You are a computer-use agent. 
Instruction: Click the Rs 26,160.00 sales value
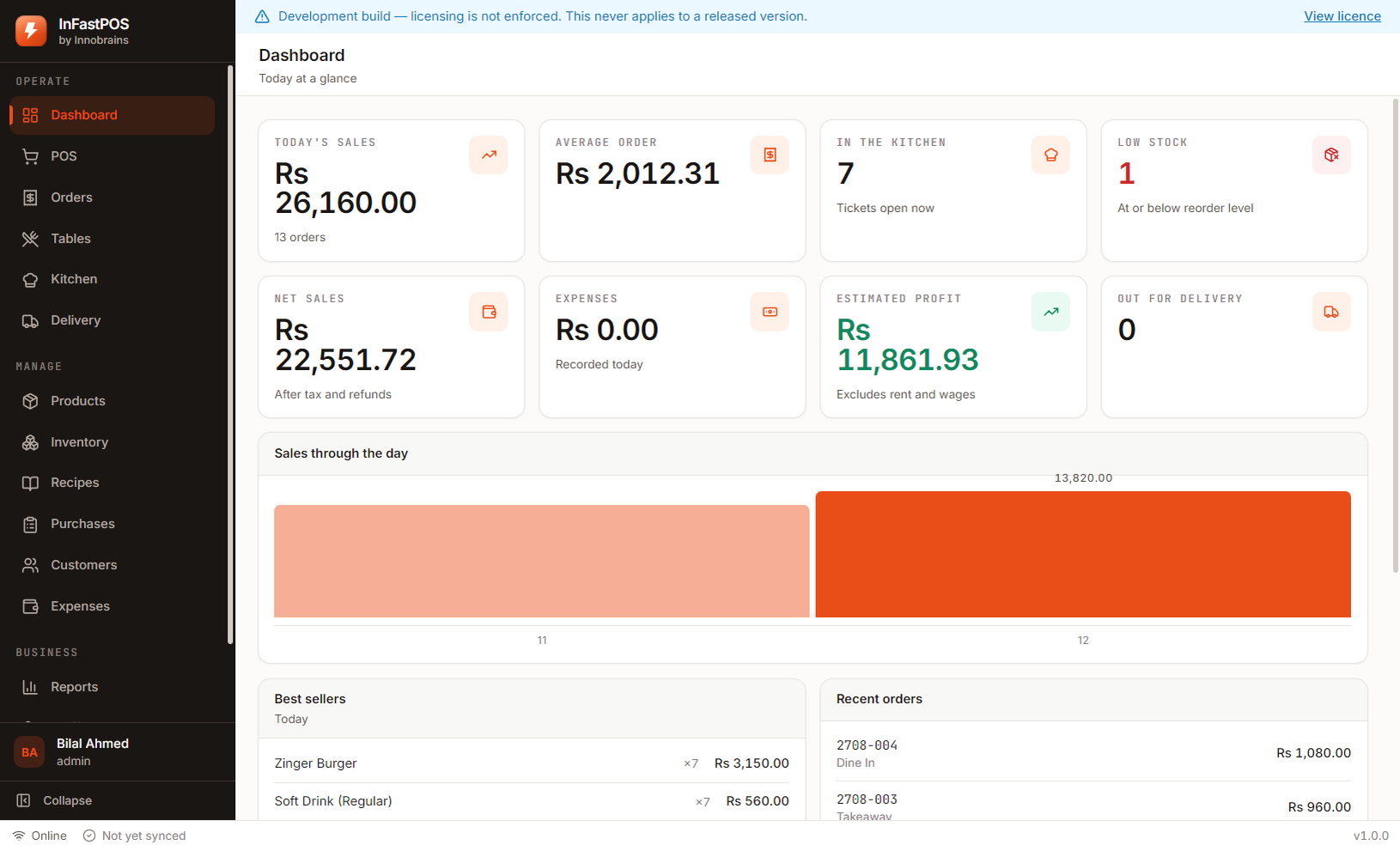345,188
